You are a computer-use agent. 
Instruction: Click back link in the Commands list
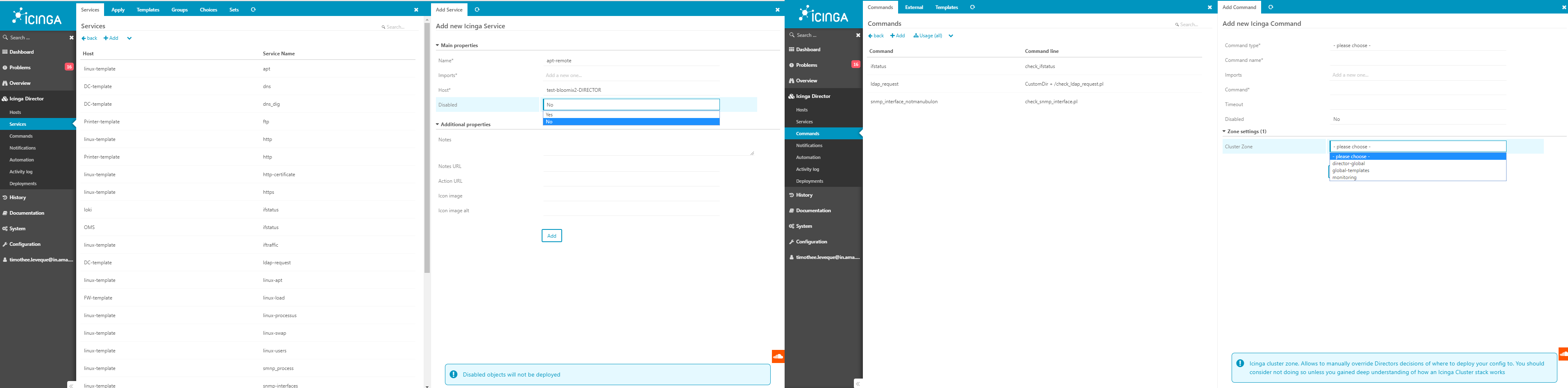pyautogui.click(x=876, y=36)
